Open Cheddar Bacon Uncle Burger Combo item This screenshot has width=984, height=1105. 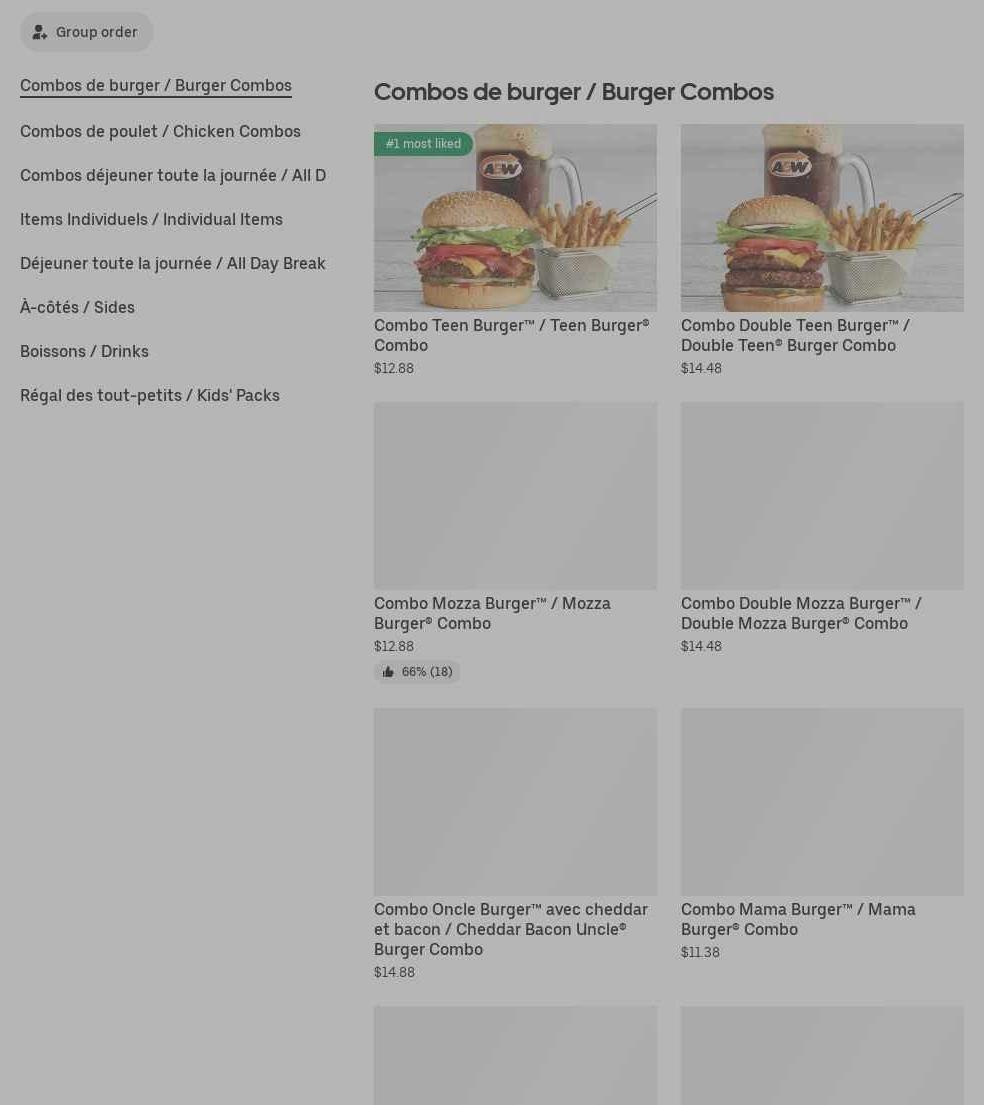[x=511, y=930]
